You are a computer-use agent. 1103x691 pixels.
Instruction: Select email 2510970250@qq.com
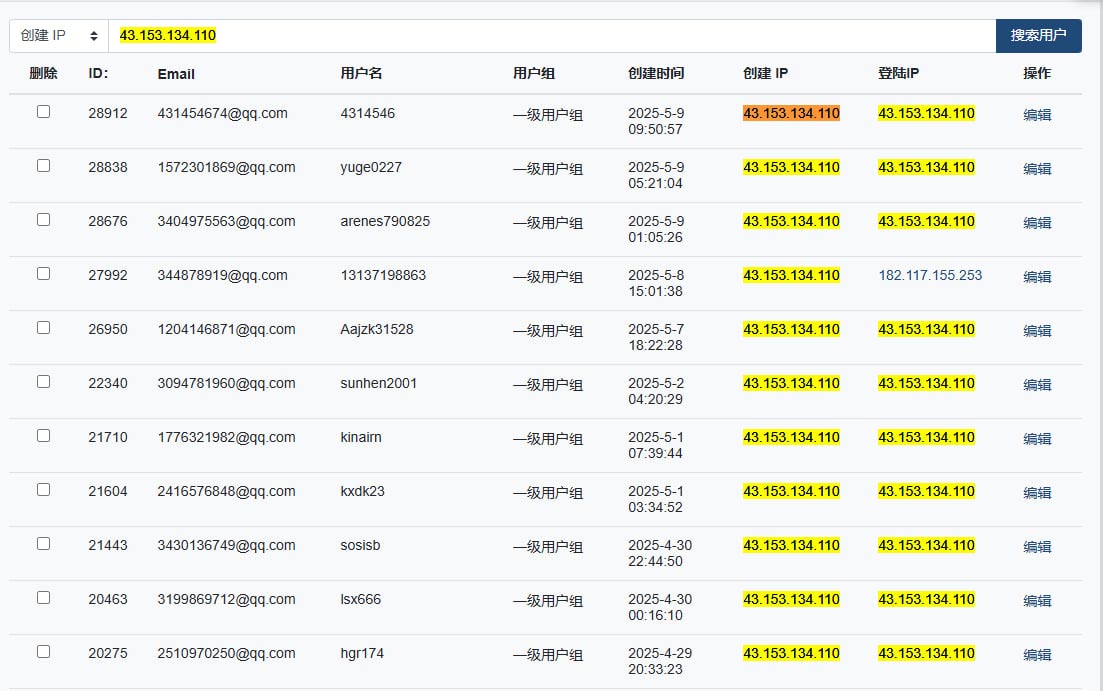tap(227, 654)
